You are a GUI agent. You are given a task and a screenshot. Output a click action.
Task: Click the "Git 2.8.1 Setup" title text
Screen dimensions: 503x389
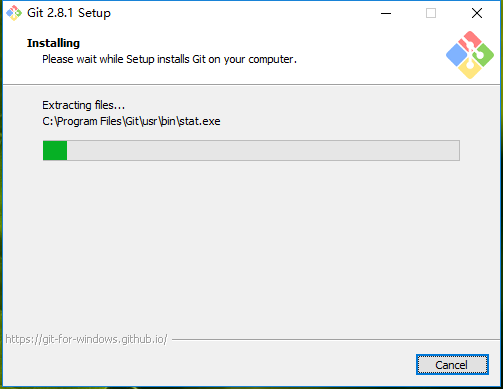point(69,13)
